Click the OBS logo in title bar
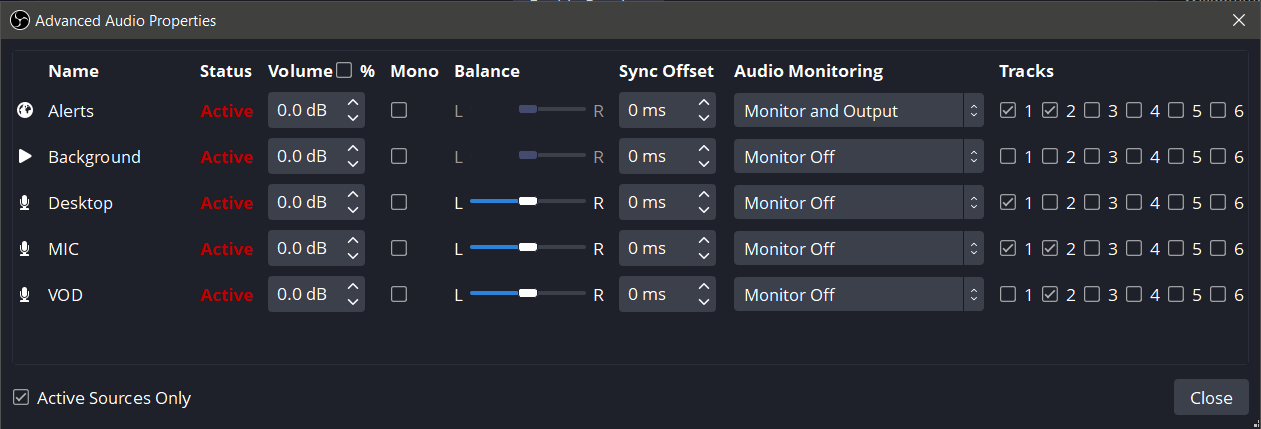Screen dimensions: 1261x429 20,20
